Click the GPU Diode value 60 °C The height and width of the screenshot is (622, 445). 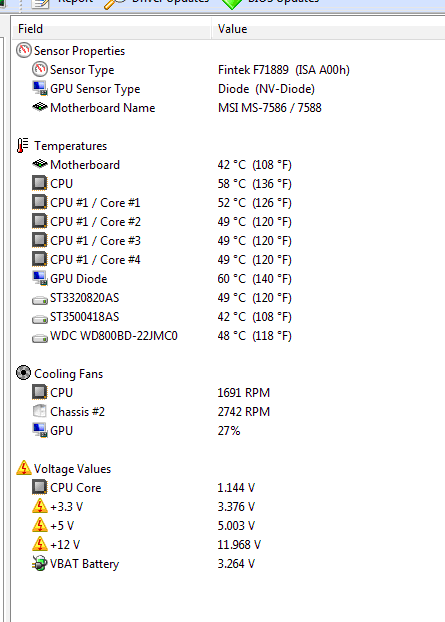254,279
